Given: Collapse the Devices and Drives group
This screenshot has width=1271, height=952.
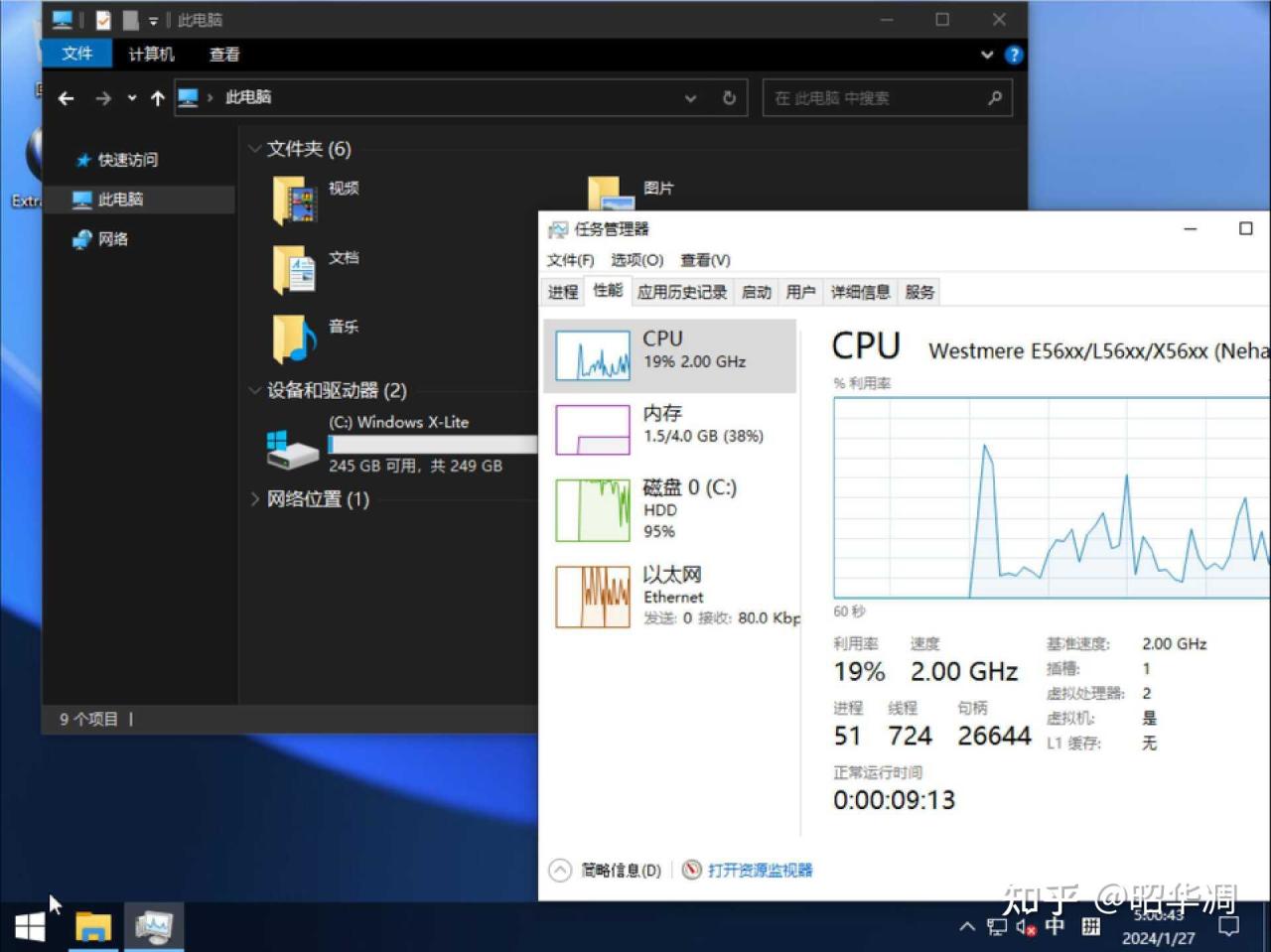Looking at the screenshot, I should pyautogui.click(x=254, y=390).
